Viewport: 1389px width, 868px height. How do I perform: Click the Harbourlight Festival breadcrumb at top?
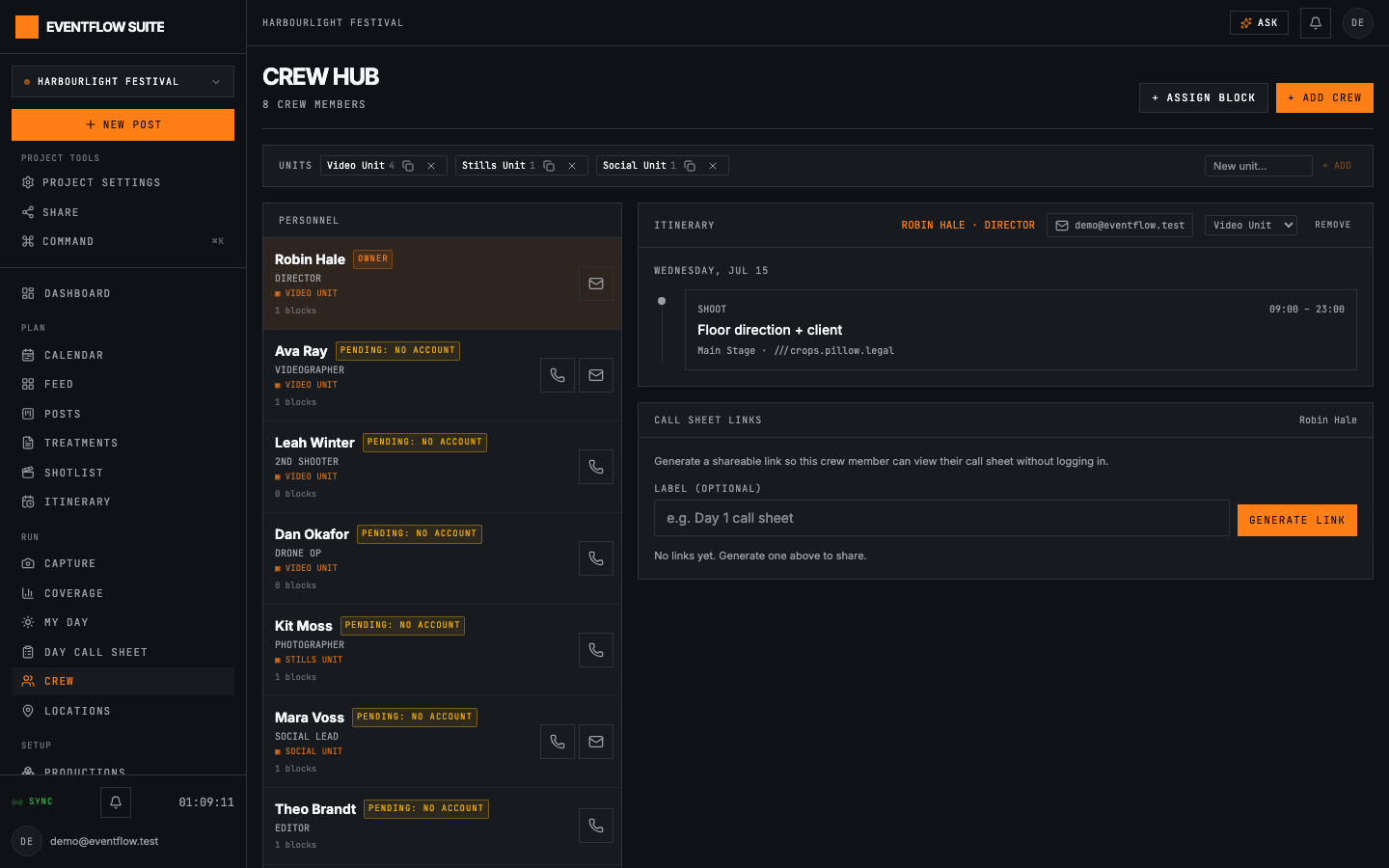pyautogui.click(x=333, y=22)
